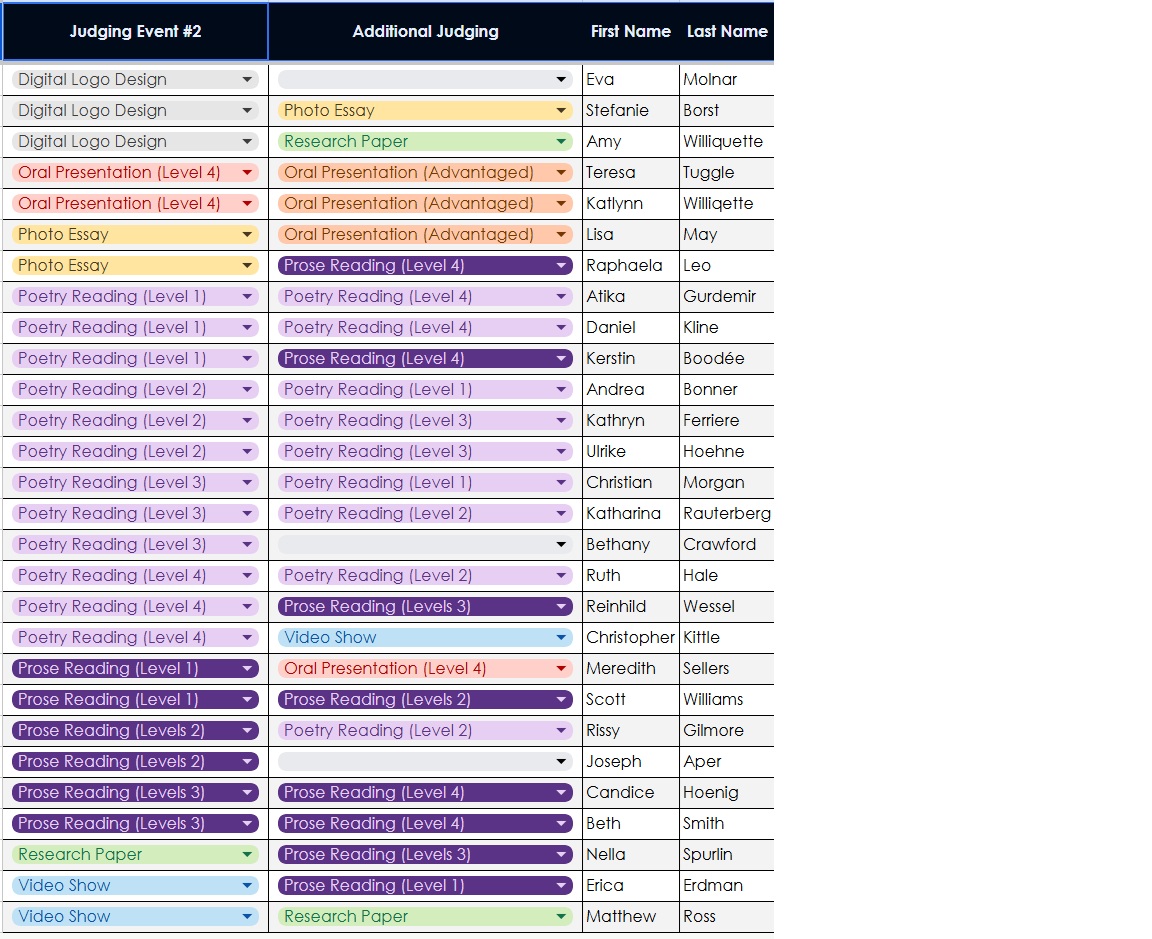Select the "Rauterberg" last name cell
Image resolution: width=1152 pixels, height=939 pixels.
(726, 514)
